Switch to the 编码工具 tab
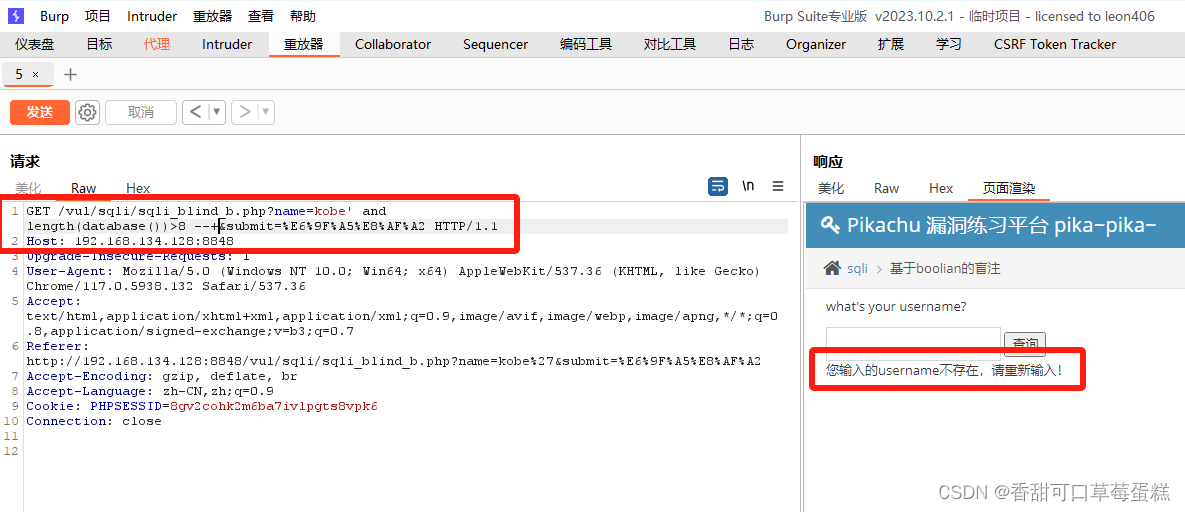This screenshot has height=512, width=1185. [586, 44]
